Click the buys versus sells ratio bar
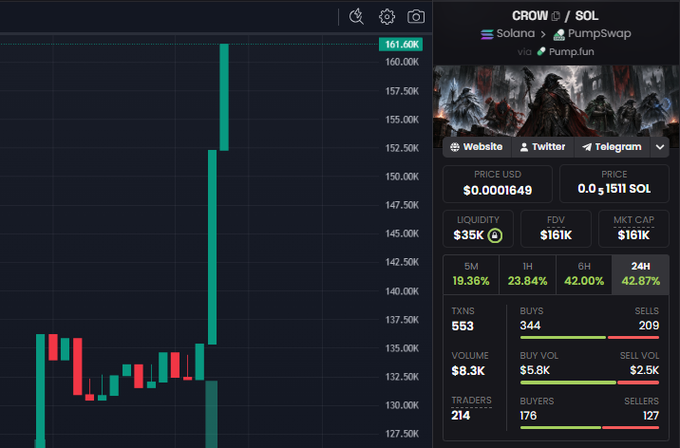Viewport: 680px width, 448px height. [x=589, y=337]
